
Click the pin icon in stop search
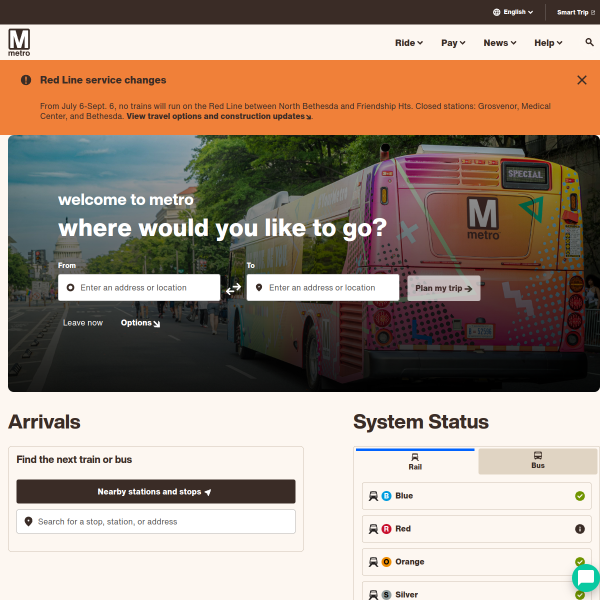click(28, 521)
